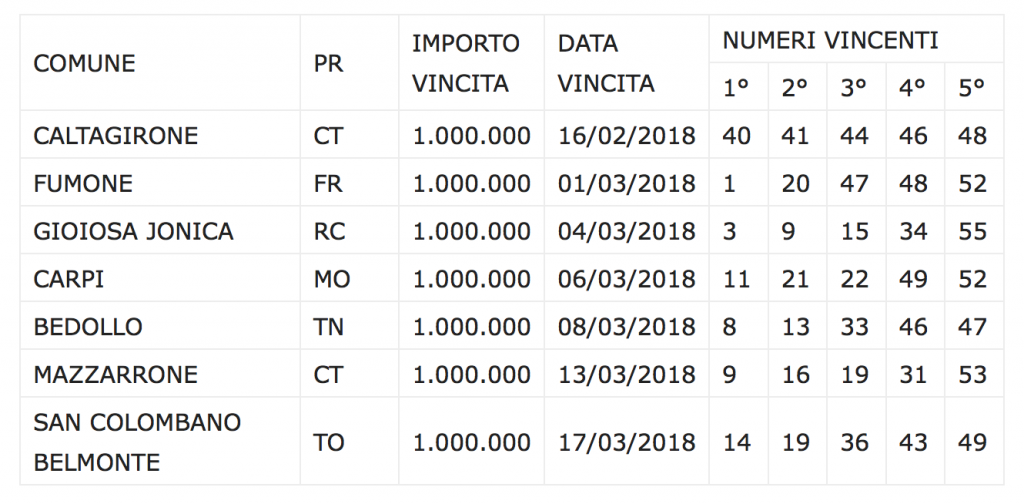Select the TN province cell

click(x=329, y=327)
